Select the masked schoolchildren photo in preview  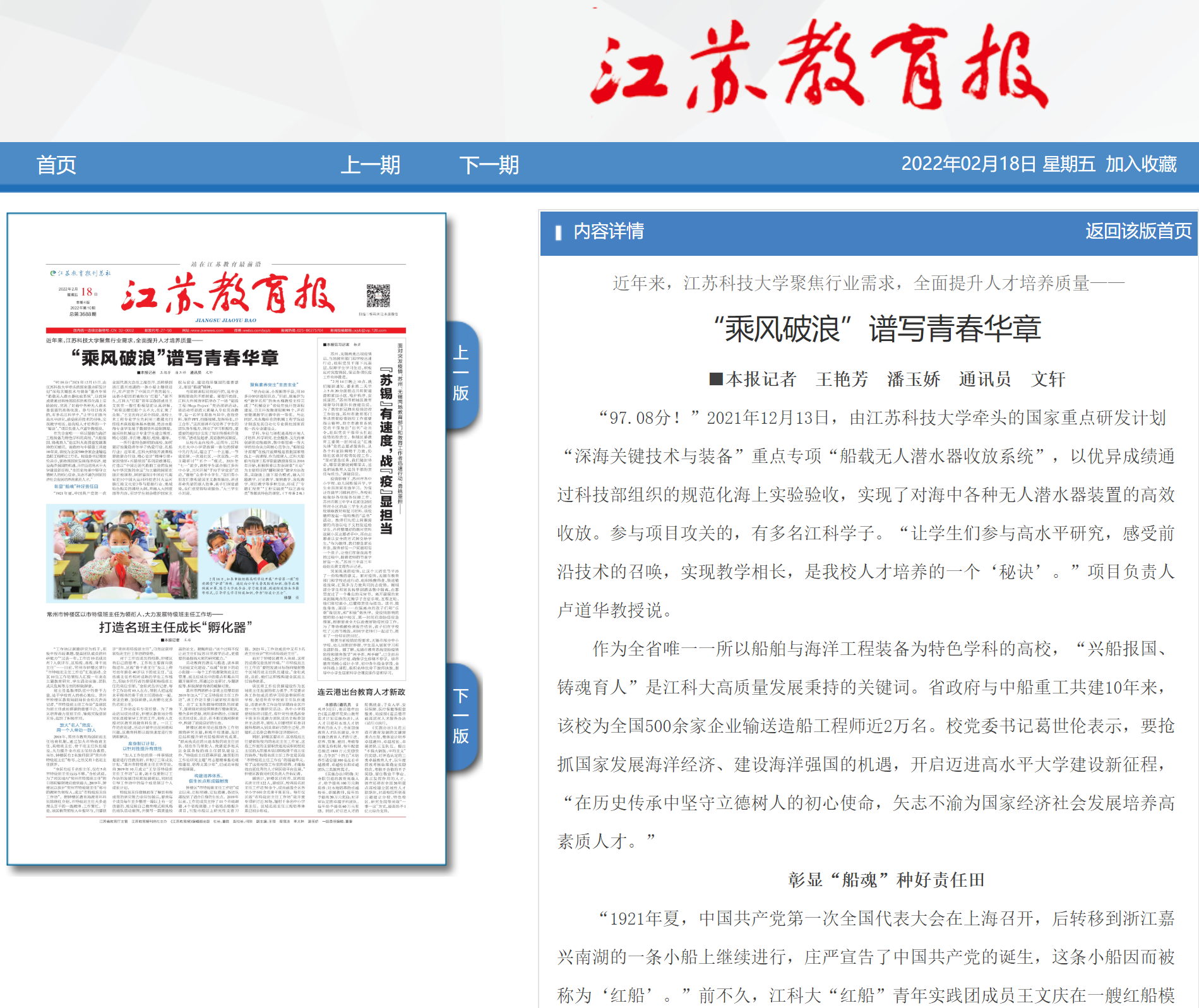pos(175,553)
